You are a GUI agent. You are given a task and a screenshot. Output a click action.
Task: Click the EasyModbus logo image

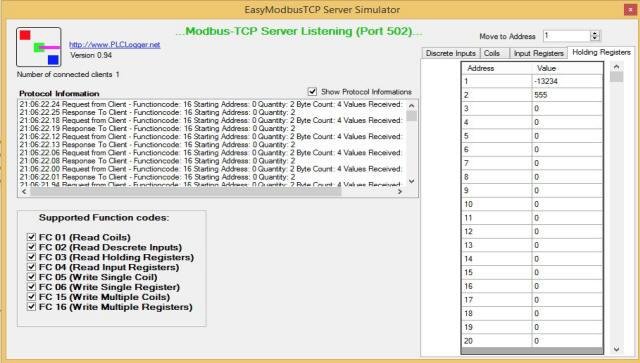click(39, 47)
